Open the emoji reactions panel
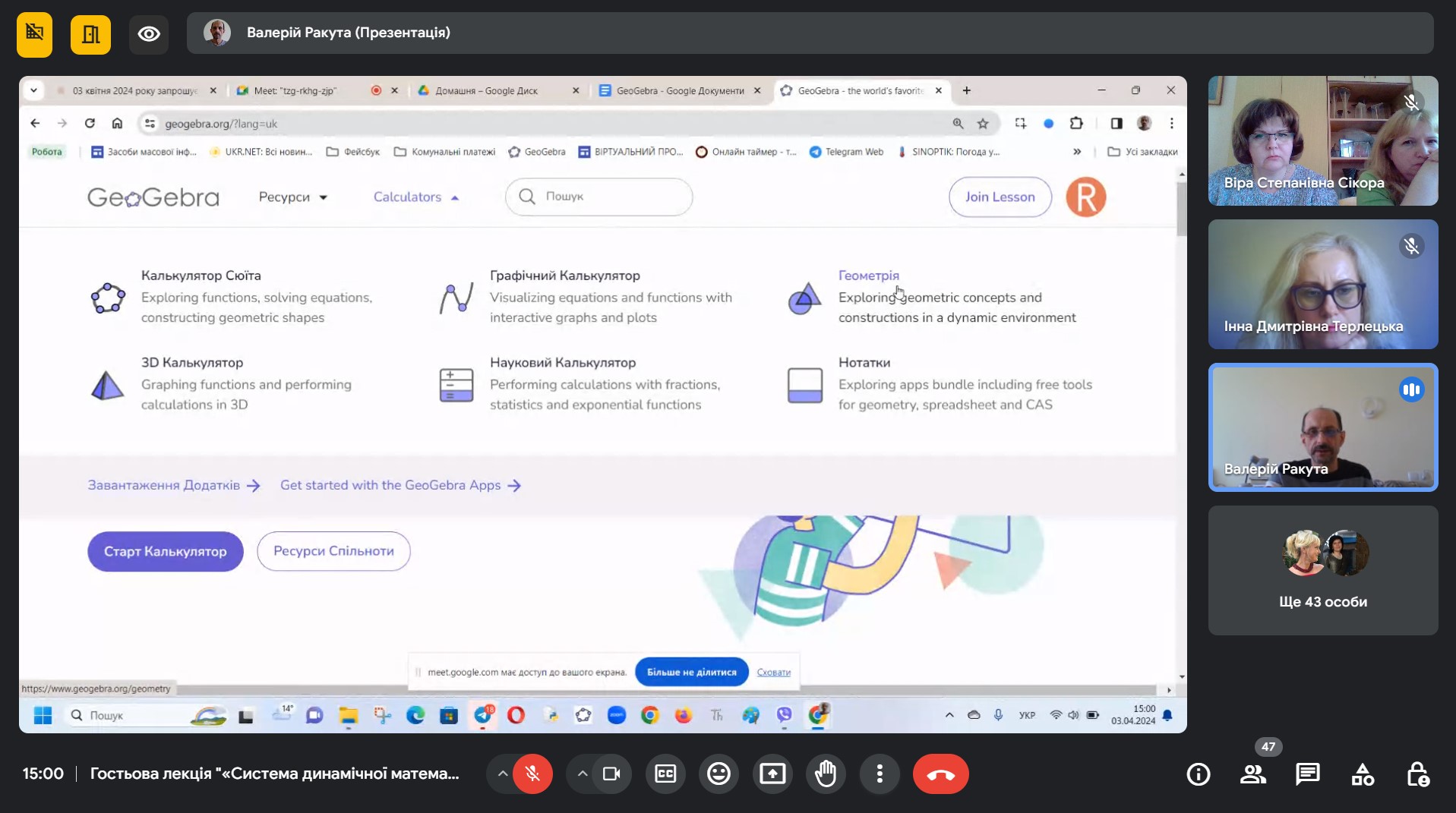This screenshot has height=813, width=1456. (719, 774)
